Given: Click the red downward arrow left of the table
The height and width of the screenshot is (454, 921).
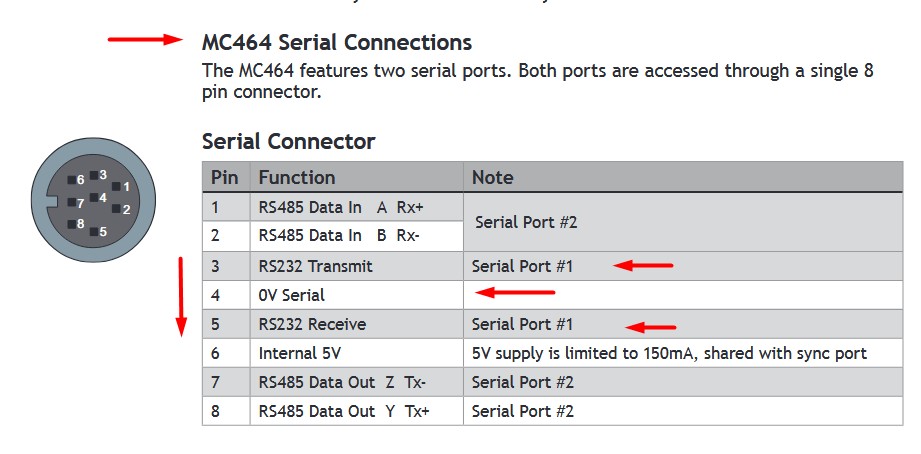Looking at the screenshot, I should pos(181,296).
